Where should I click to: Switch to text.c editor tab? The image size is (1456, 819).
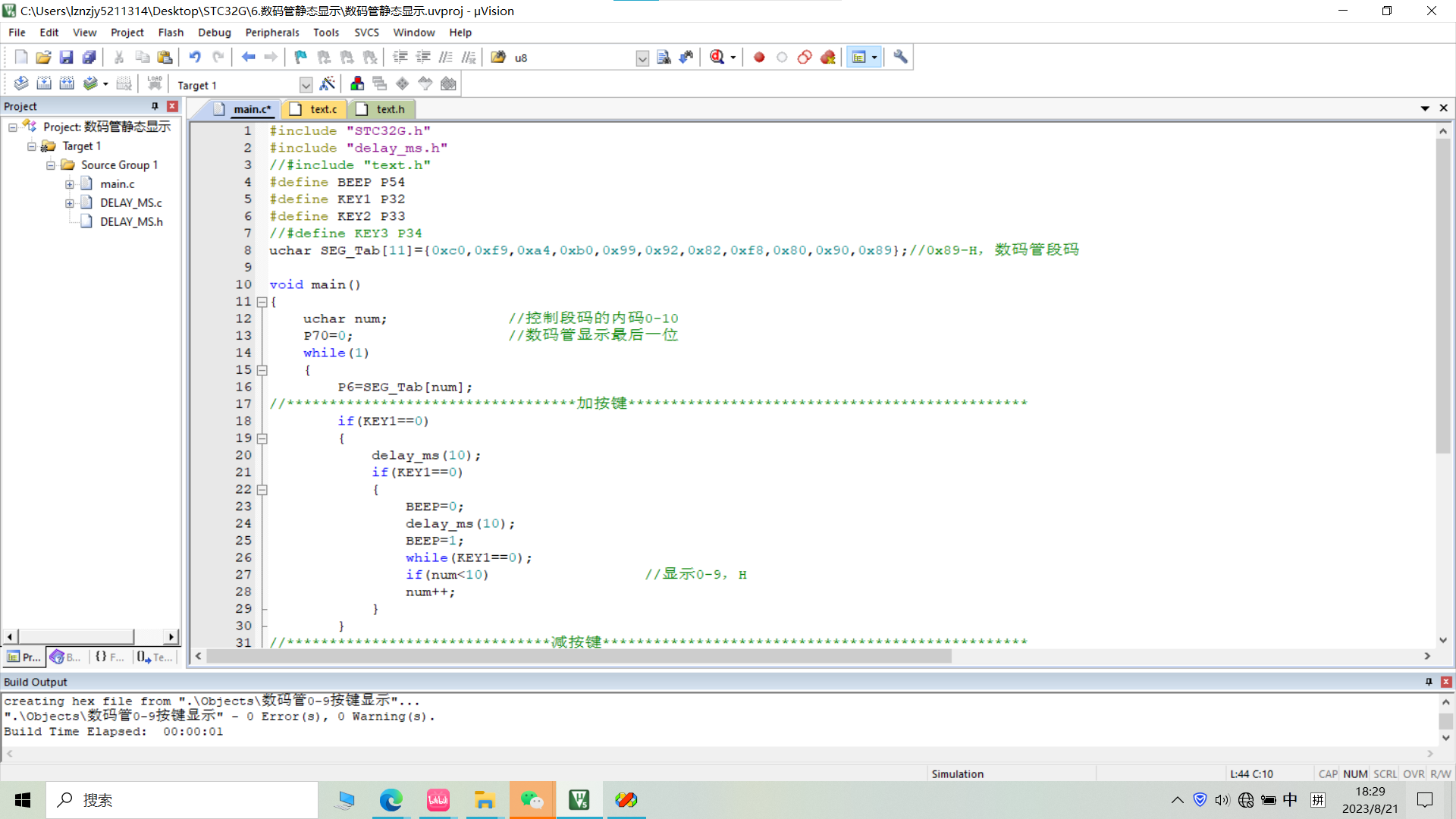[x=315, y=109]
